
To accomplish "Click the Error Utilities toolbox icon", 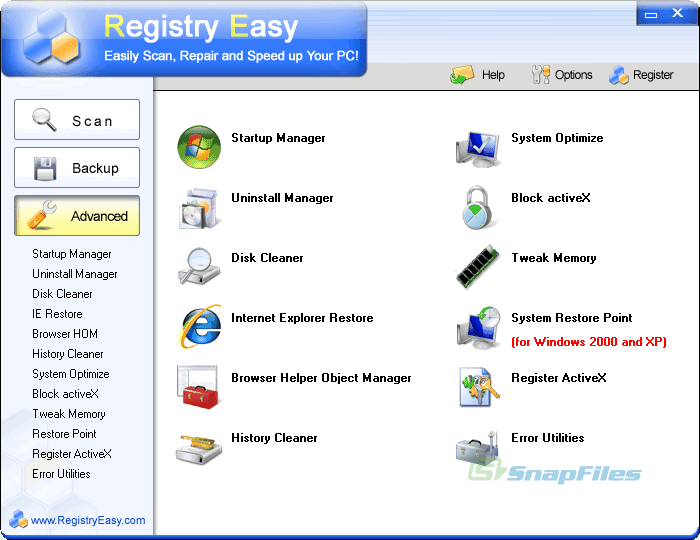I will pyautogui.click(x=478, y=448).
